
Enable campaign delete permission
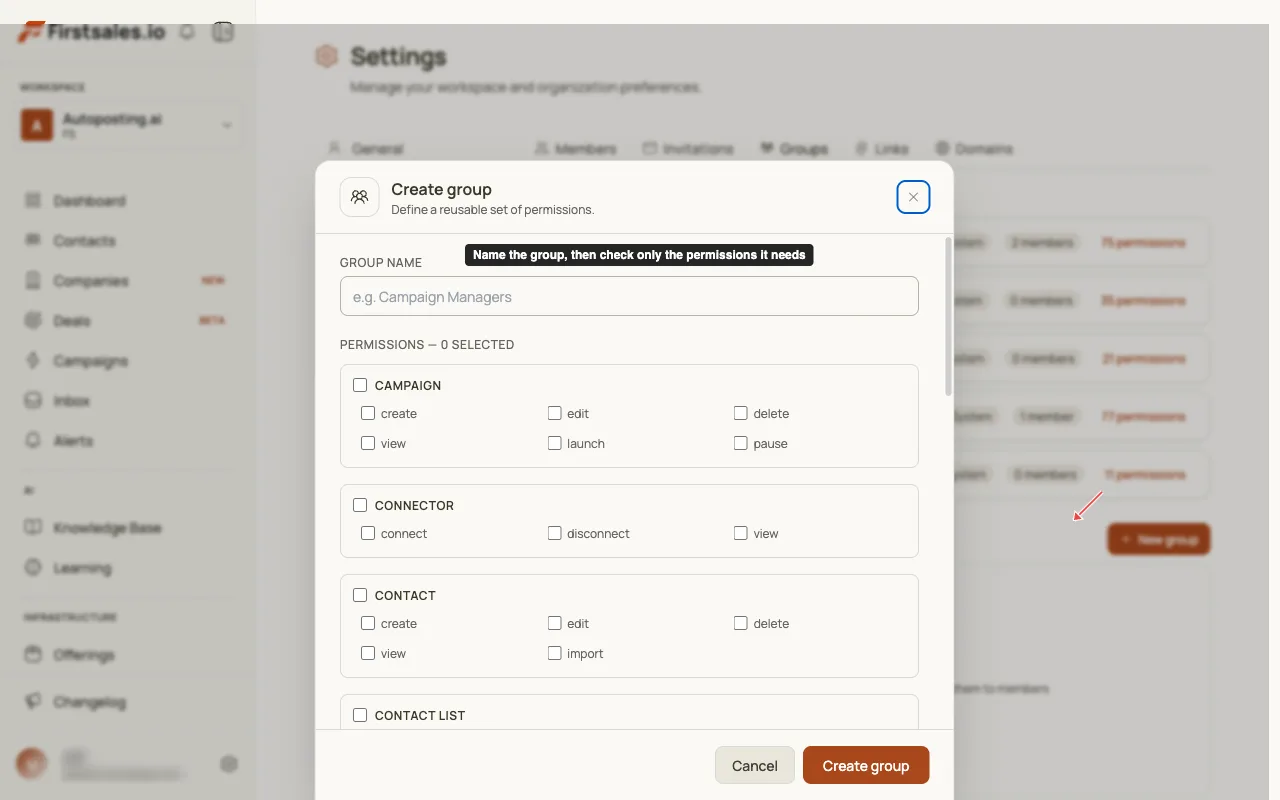pyautogui.click(x=740, y=413)
